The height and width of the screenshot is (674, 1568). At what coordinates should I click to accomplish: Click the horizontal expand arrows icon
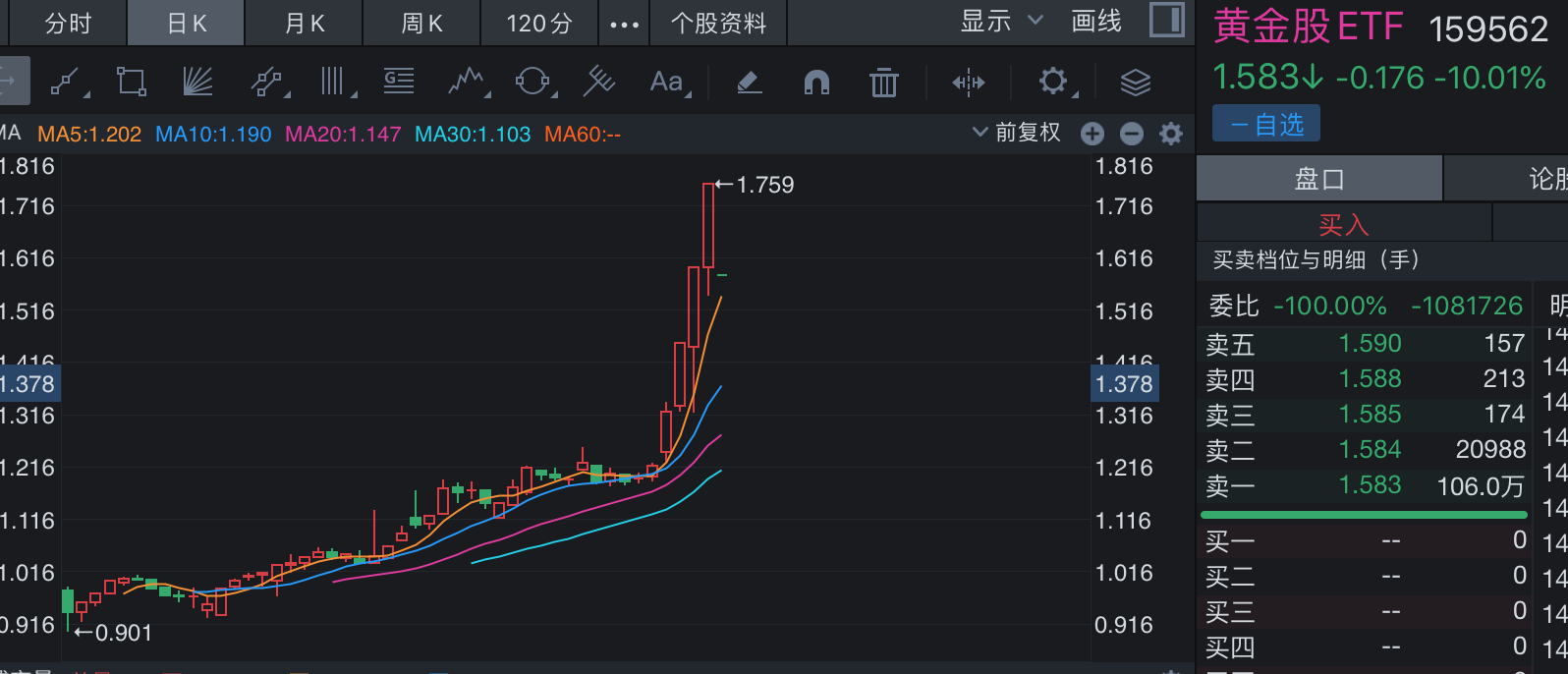969,83
